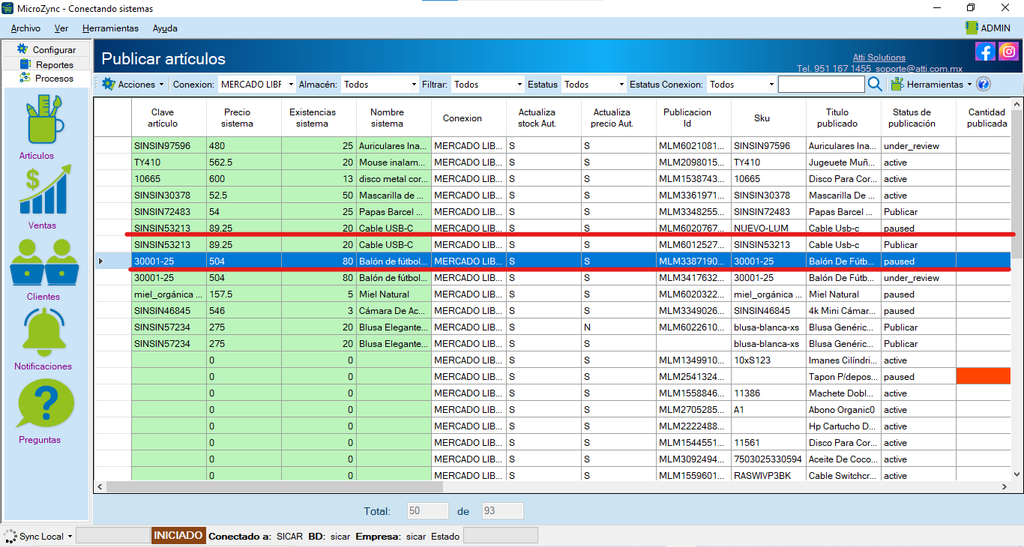Screen dimensions: 1024x547
Task: Click the horizontal scrollbar of the table
Action: (x=274, y=487)
